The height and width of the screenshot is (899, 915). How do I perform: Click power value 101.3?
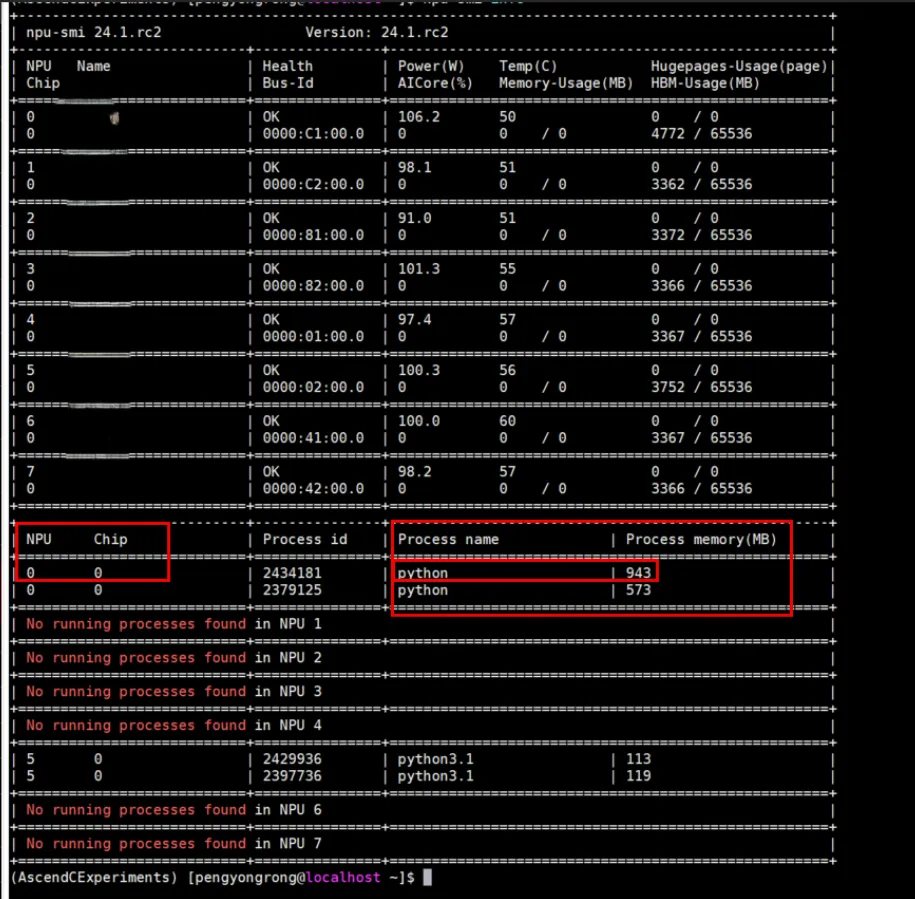(418, 270)
